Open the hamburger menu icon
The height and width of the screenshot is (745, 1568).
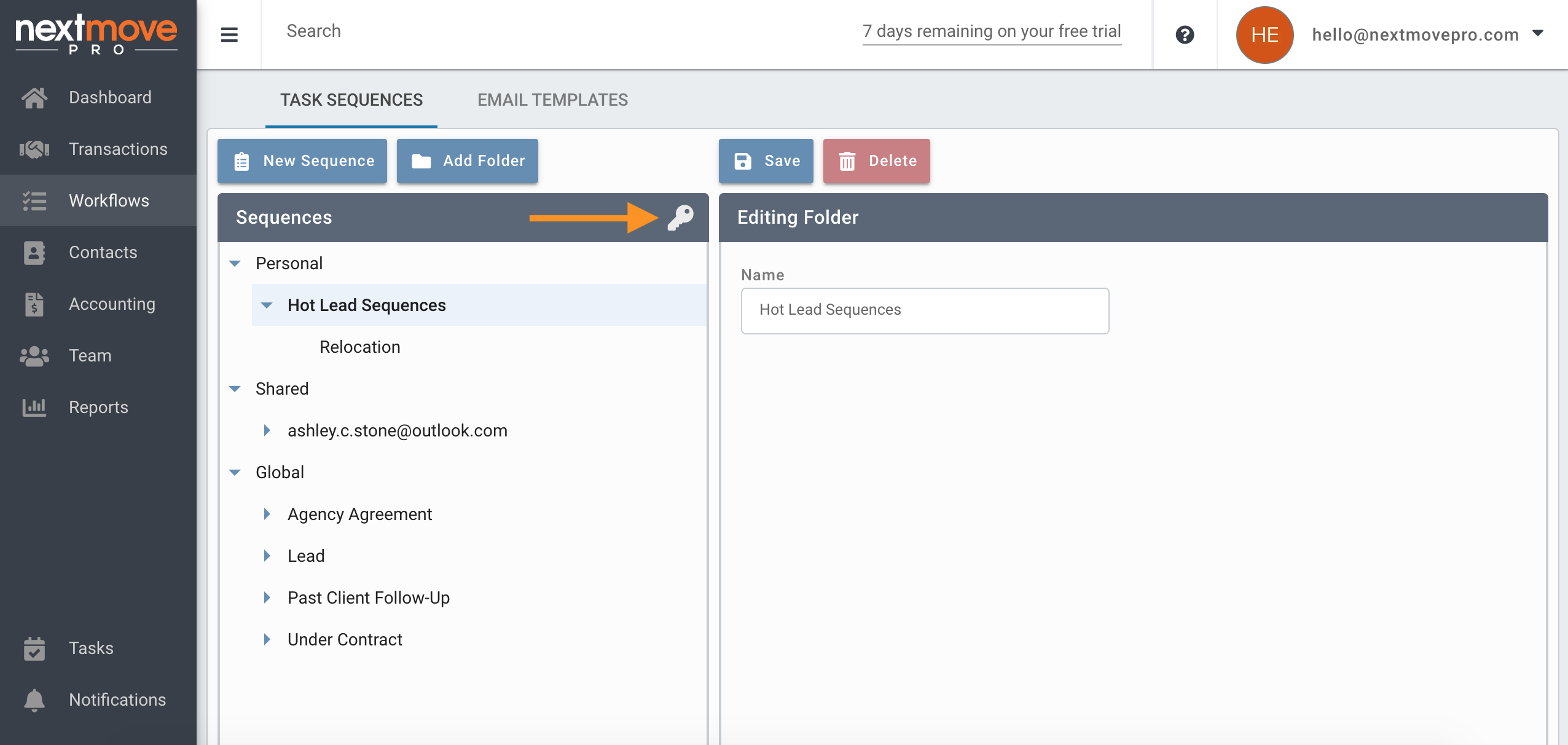[229, 34]
